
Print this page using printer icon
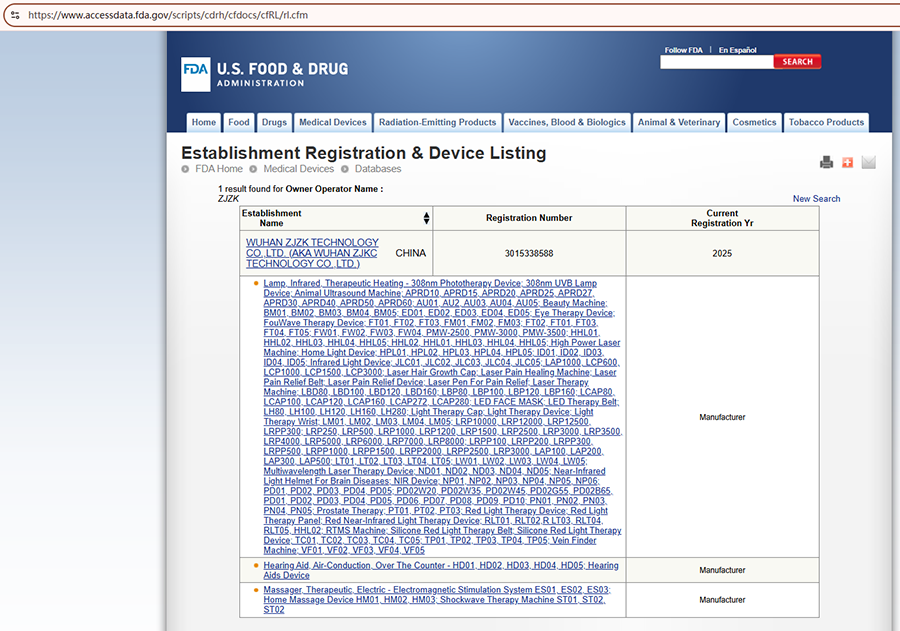coord(826,162)
